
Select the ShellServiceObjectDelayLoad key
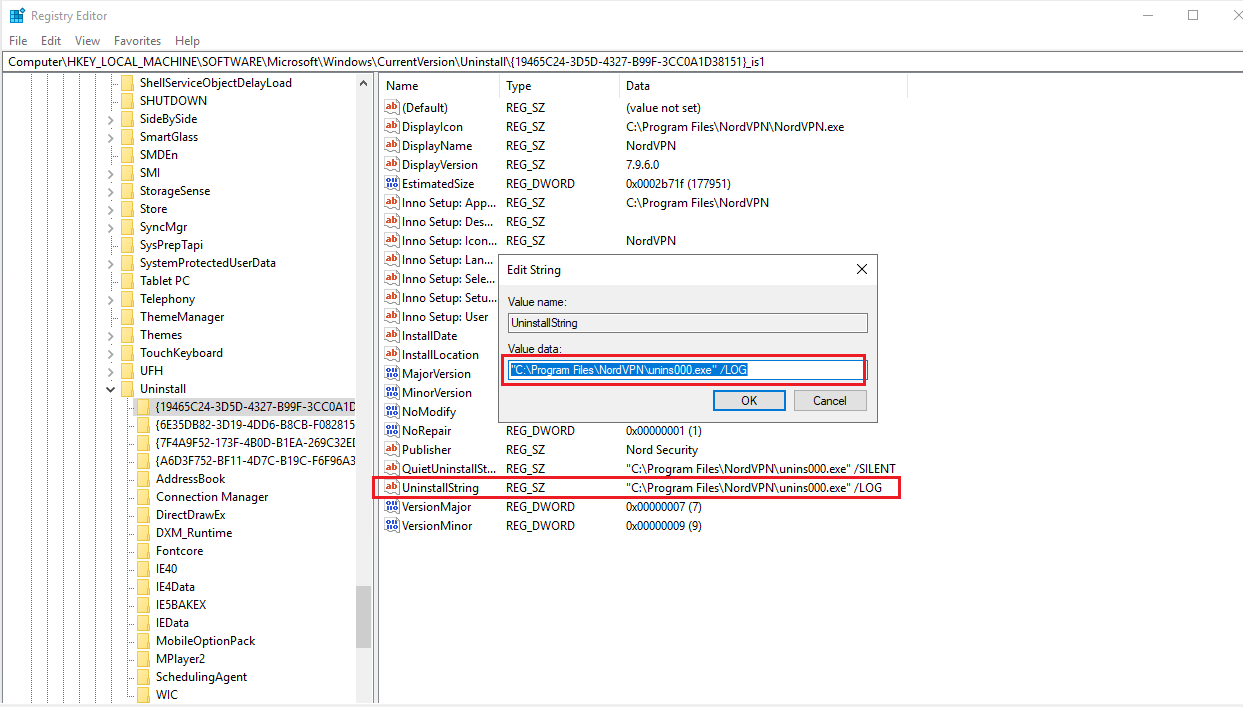(x=216, y=83)
